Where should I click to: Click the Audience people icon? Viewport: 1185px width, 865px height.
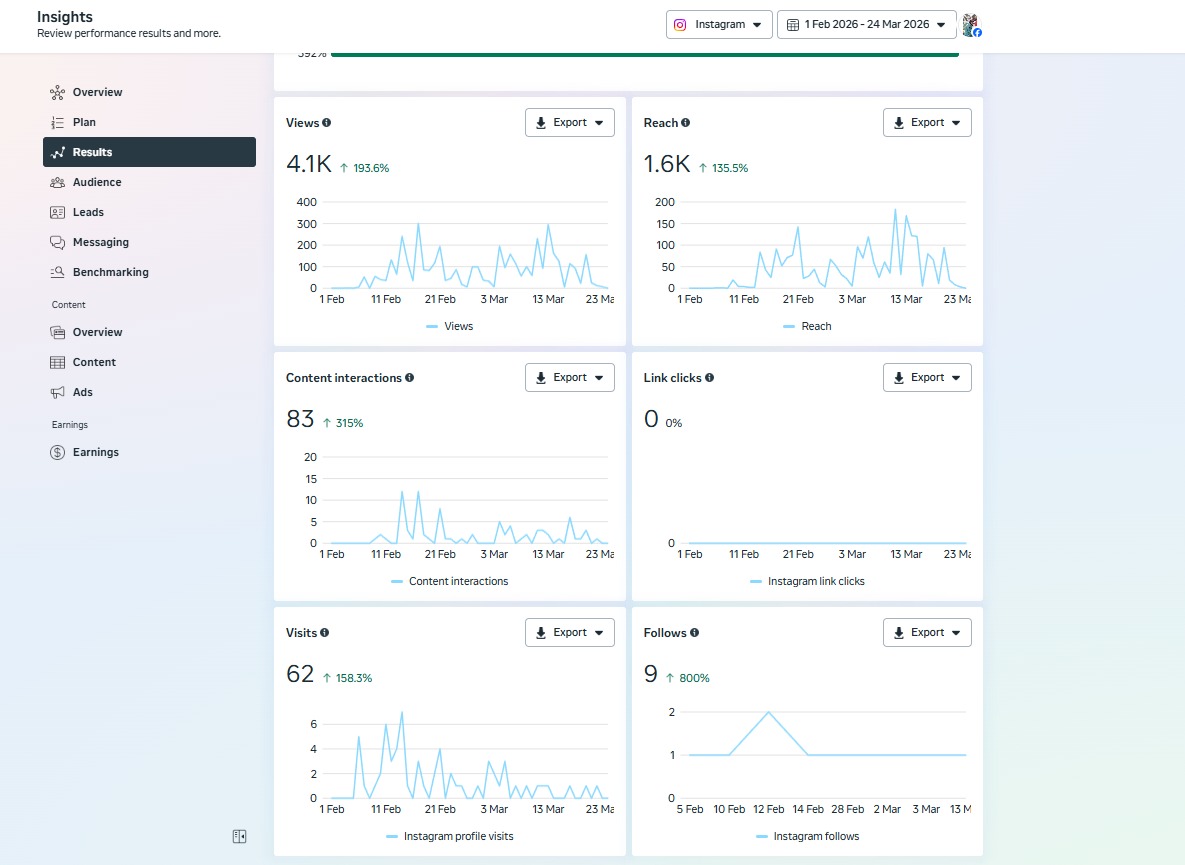57,182
